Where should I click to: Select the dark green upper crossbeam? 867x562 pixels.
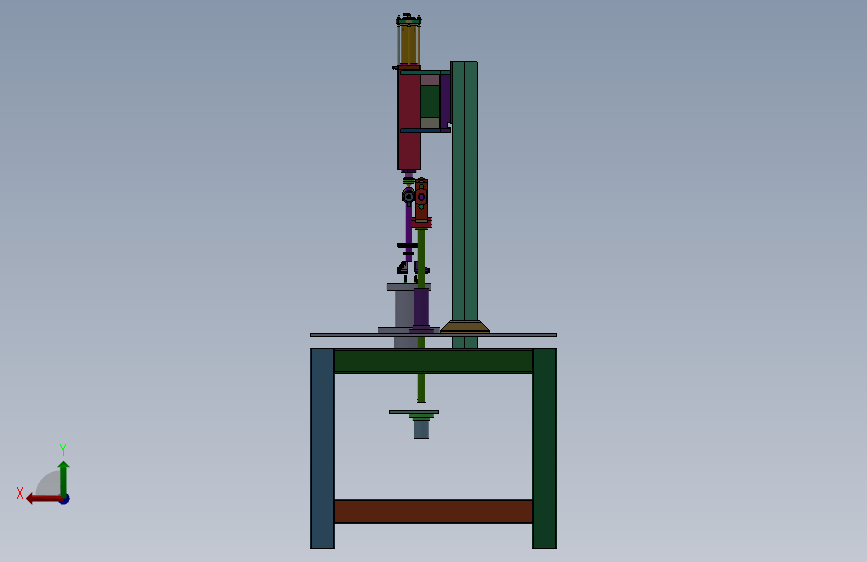click(x=434, y=361)
